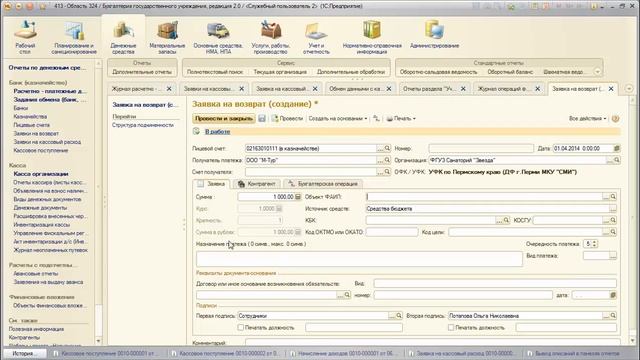This screenshot has height=360, width=640.
Task: Click the Провести button
Action: coord(287,118)
